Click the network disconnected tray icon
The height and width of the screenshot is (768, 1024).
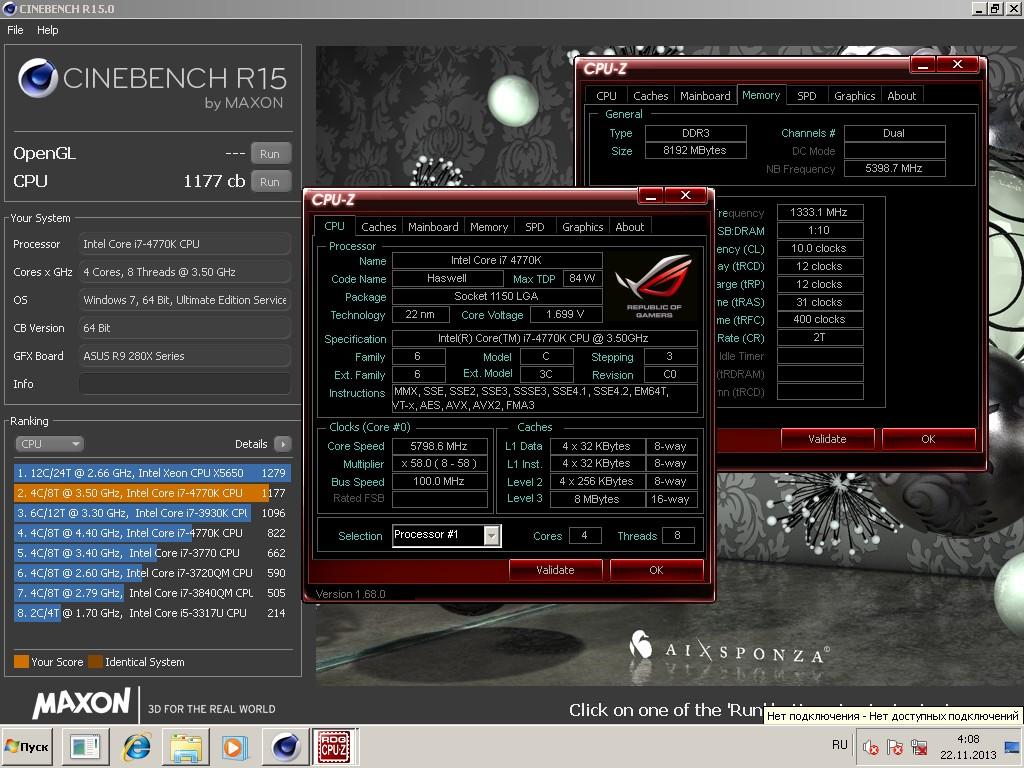pos(920,747)
